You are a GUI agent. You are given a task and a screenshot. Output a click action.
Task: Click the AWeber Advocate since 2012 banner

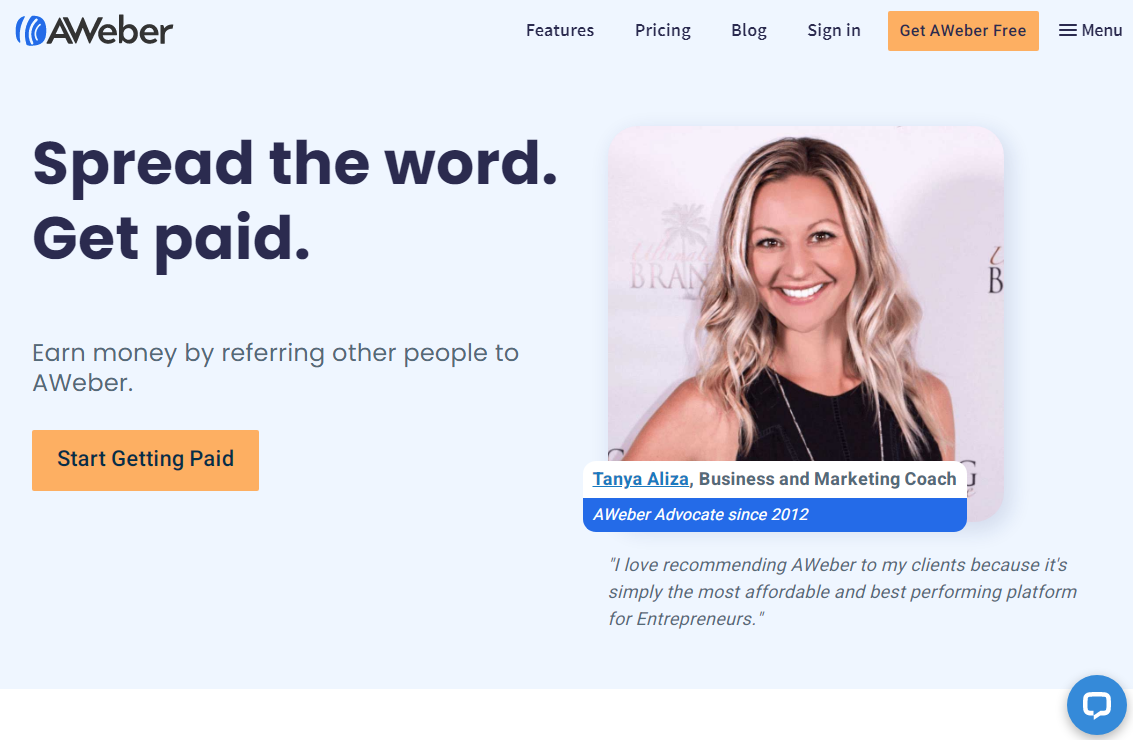pyautogui.click(x=775, y=515)
